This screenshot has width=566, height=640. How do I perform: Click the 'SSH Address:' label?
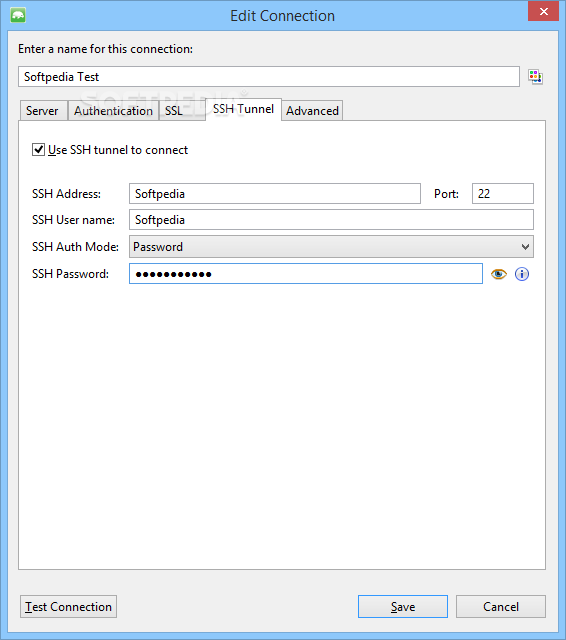(66, 193)
